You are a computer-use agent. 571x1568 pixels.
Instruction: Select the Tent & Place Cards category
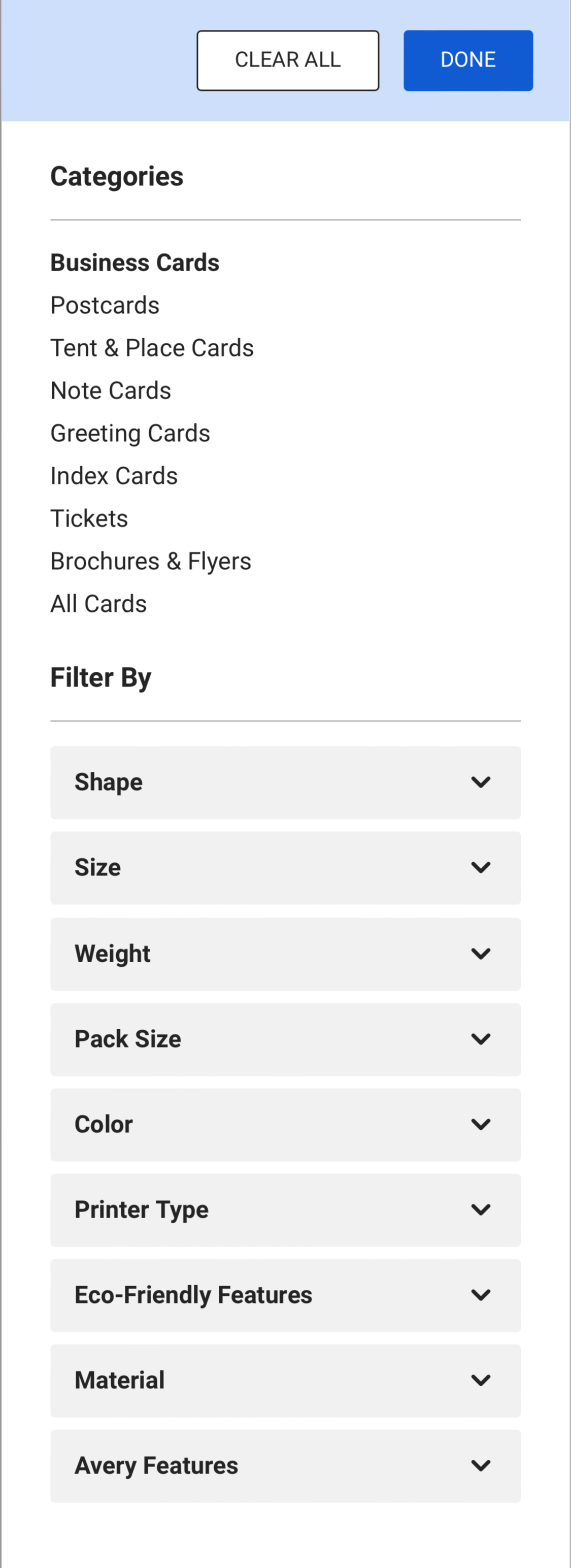(x=152, y=347)
